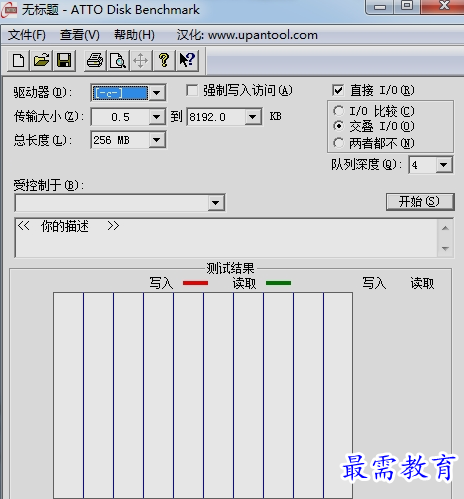Activate the context help arrow-question icon
Image resolution: width=464 pixels, height=499 pixels.
point(187,60)
